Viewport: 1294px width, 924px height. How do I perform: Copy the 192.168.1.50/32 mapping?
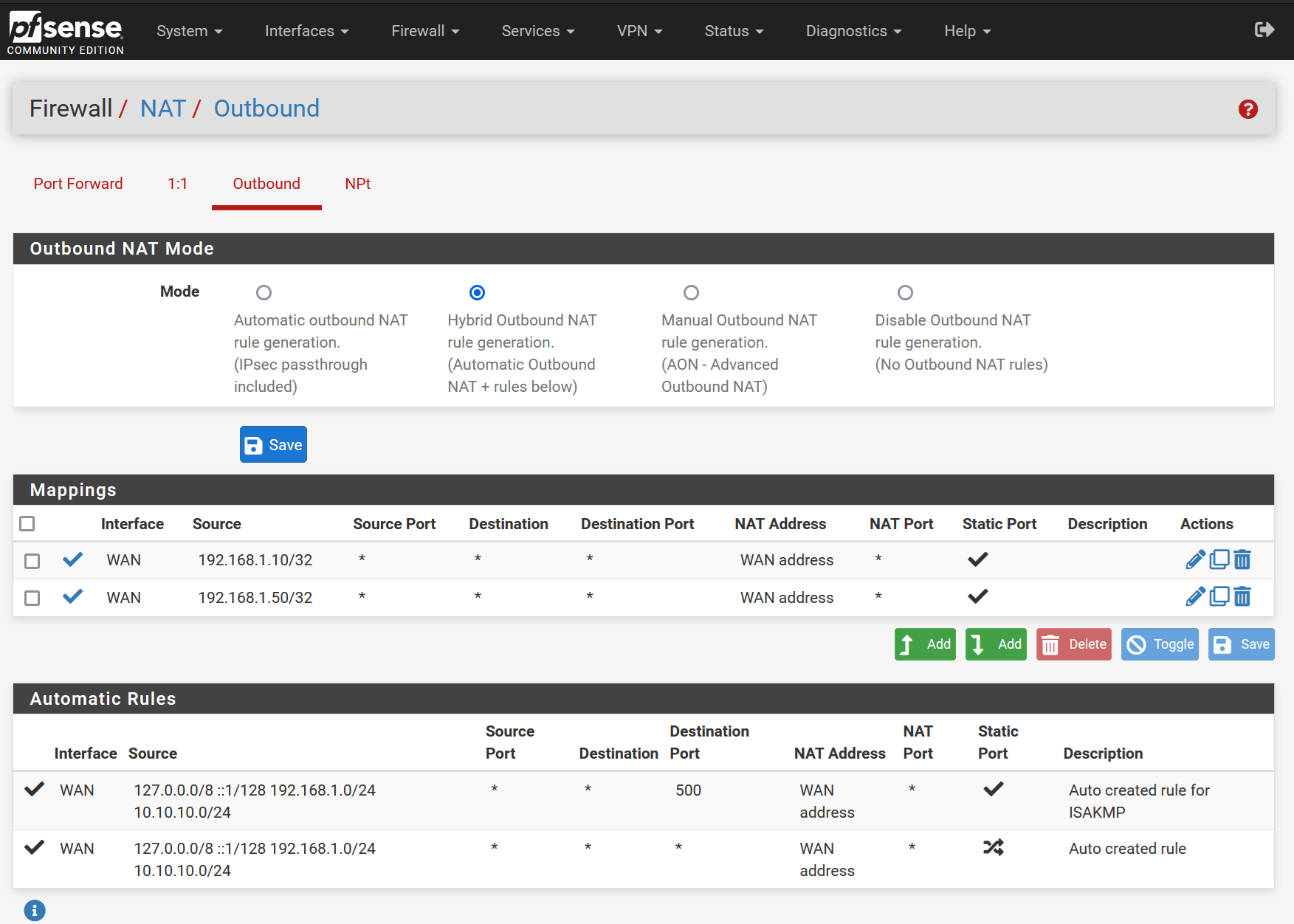click(1219, 596)
